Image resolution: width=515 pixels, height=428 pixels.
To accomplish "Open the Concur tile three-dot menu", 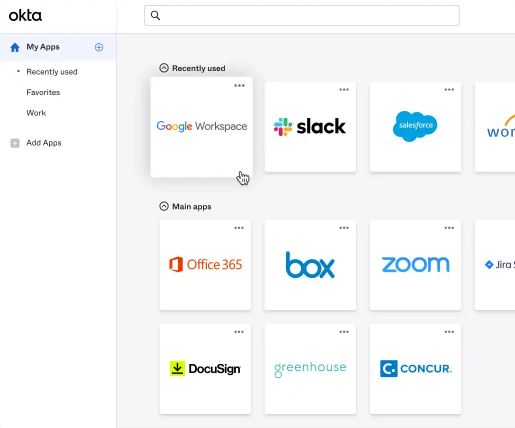I will 449,332.
